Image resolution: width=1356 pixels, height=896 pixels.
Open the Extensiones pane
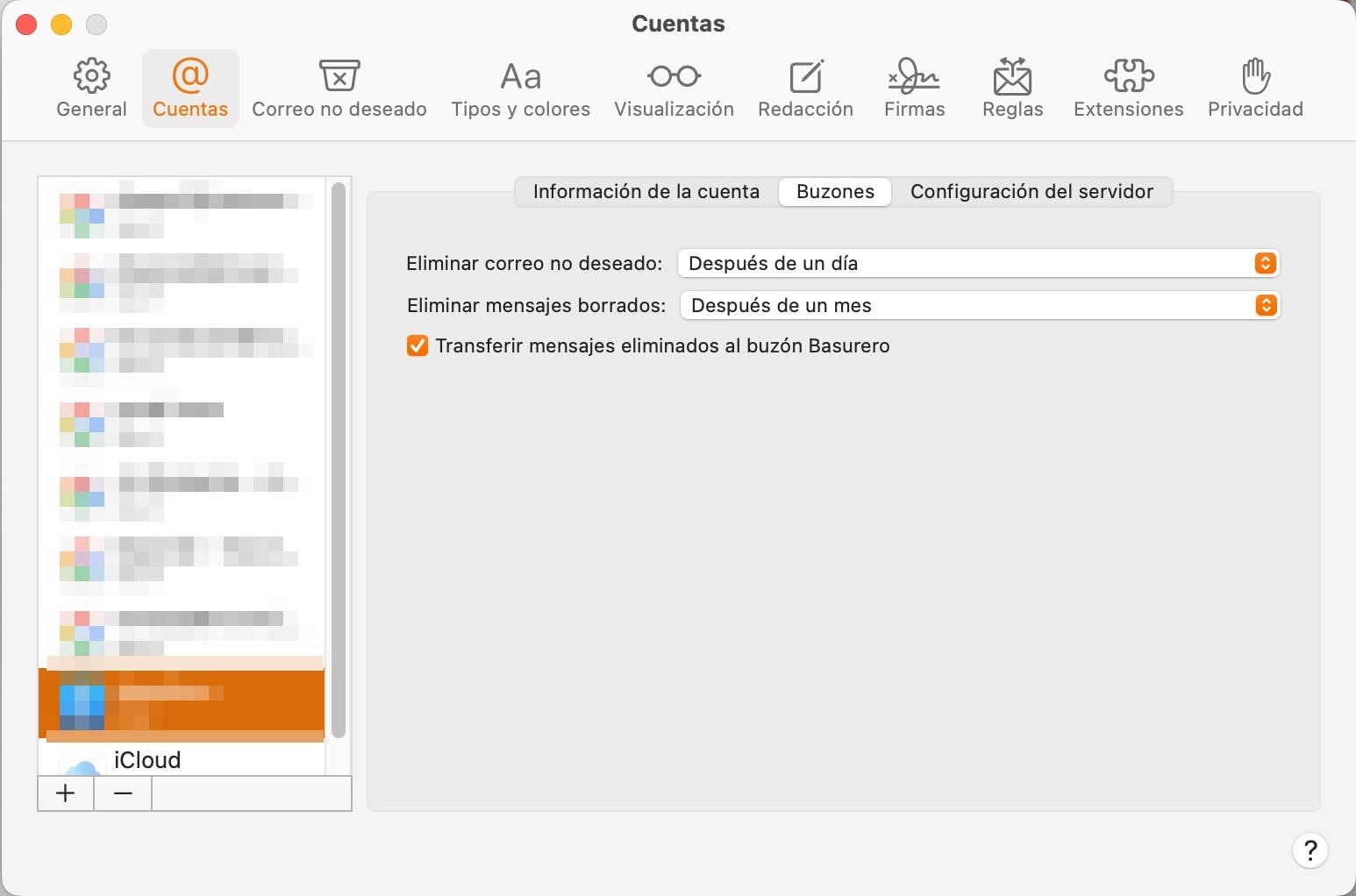click(x=1128, y=86)
